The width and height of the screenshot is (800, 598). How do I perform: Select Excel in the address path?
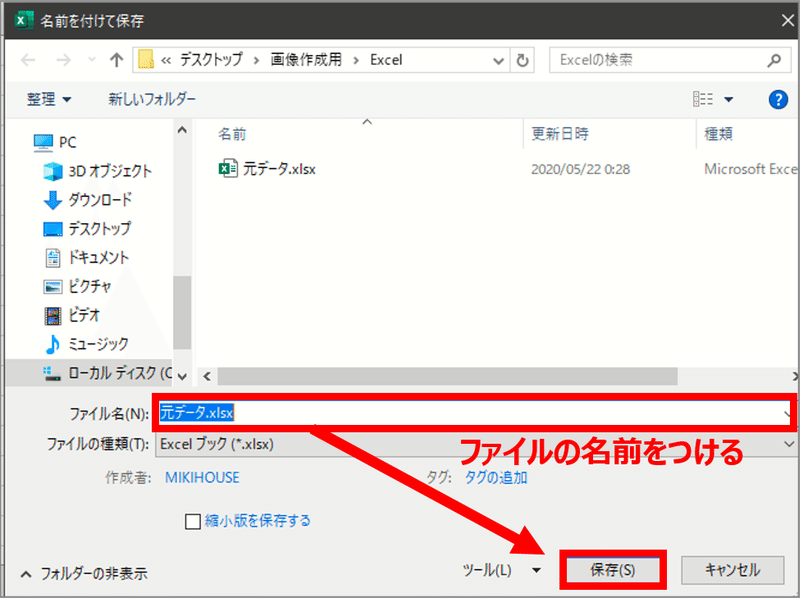386,60
